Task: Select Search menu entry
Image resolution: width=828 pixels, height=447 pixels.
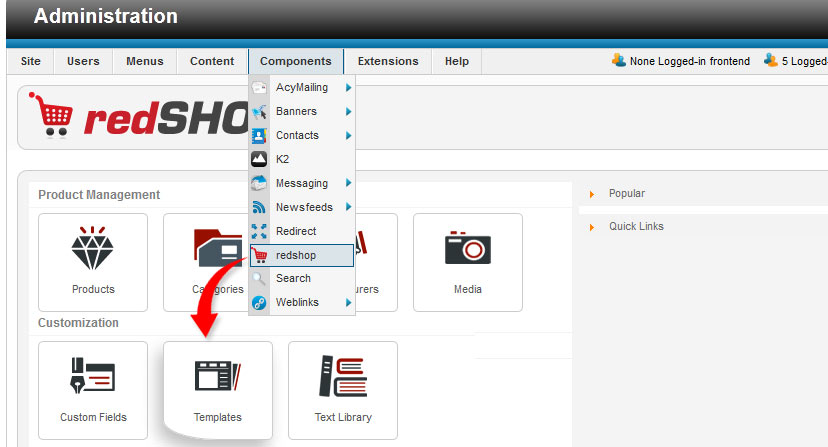Action: tap(302, 278)
